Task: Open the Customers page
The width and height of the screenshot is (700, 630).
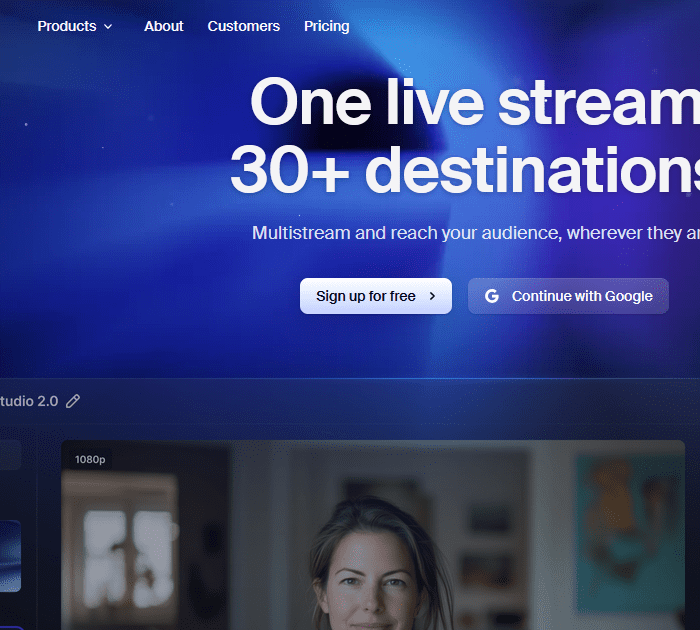Action: click(x=243, y=26)
